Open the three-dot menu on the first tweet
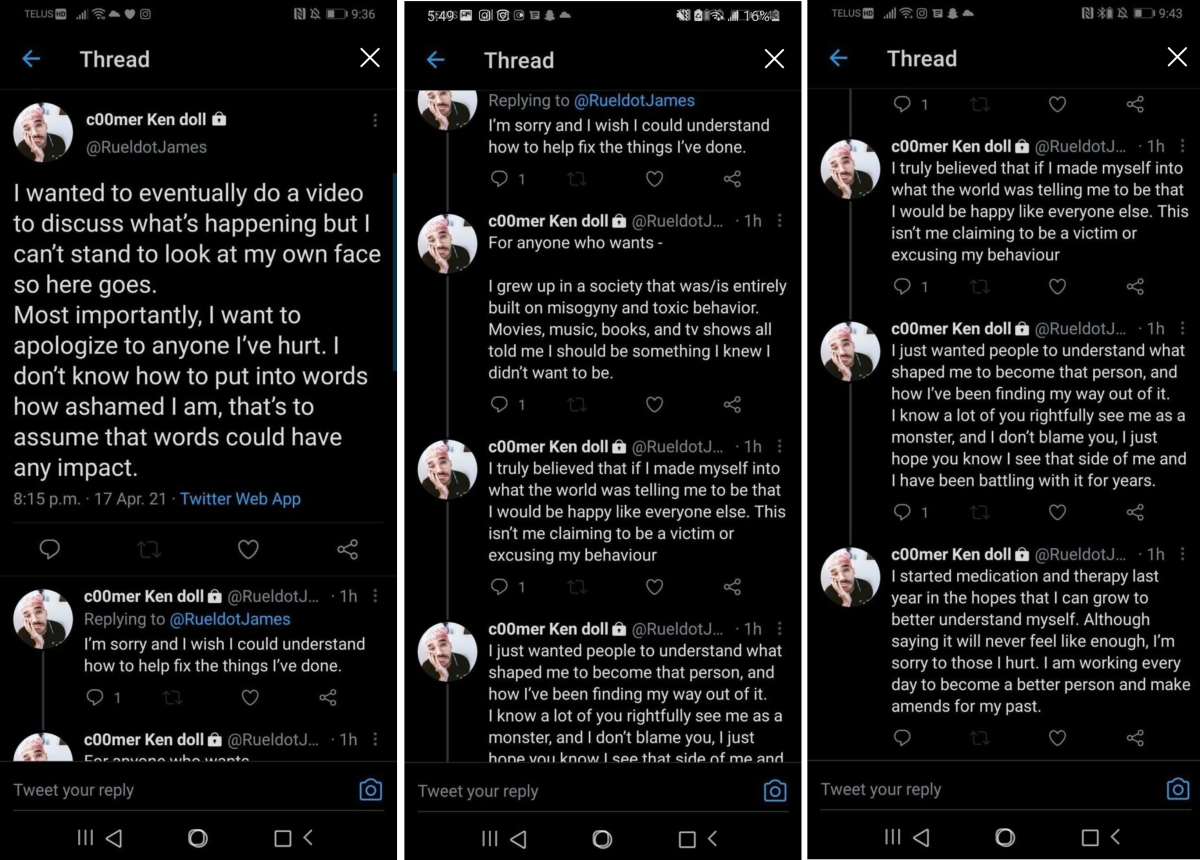Screen dimensions: 1200x860 pos(375,119)
